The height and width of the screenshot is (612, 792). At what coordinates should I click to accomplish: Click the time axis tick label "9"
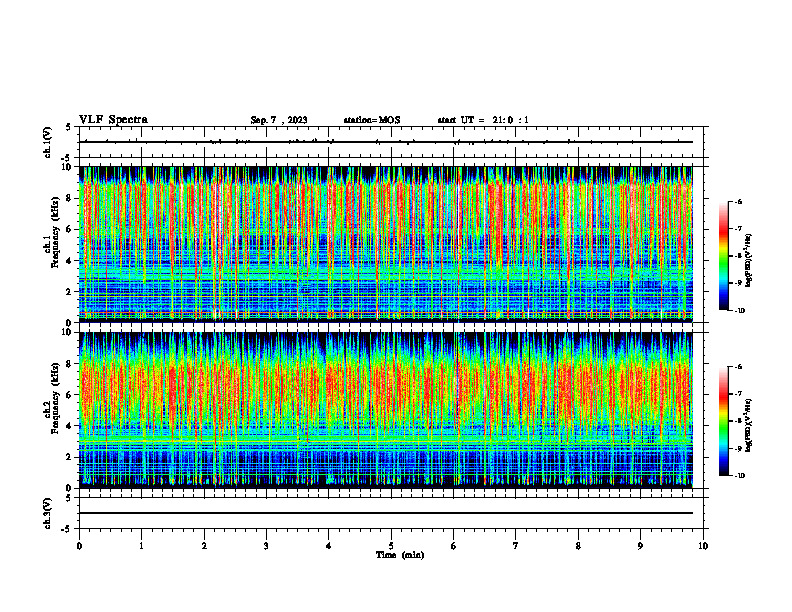tap(640, 546)
